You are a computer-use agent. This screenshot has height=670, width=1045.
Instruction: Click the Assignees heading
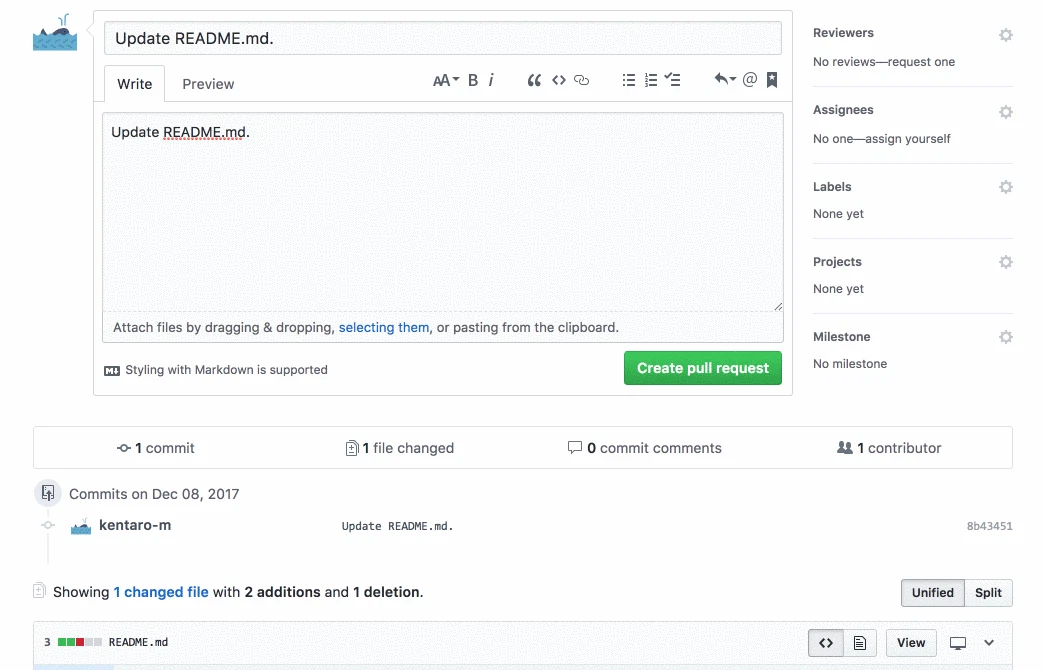[x=843, y=110]
